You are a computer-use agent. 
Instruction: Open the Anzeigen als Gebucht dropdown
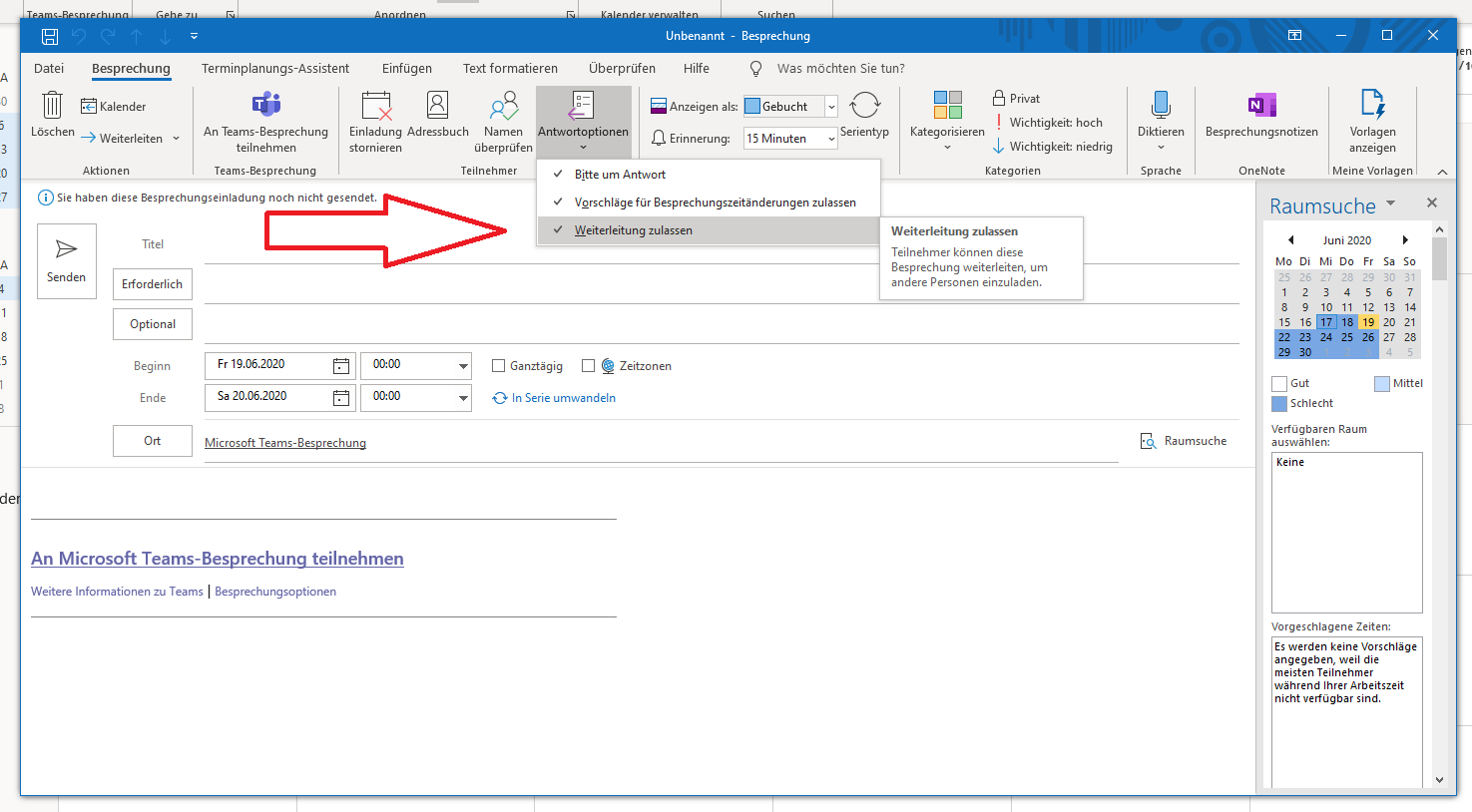click(x=831, y=107)
